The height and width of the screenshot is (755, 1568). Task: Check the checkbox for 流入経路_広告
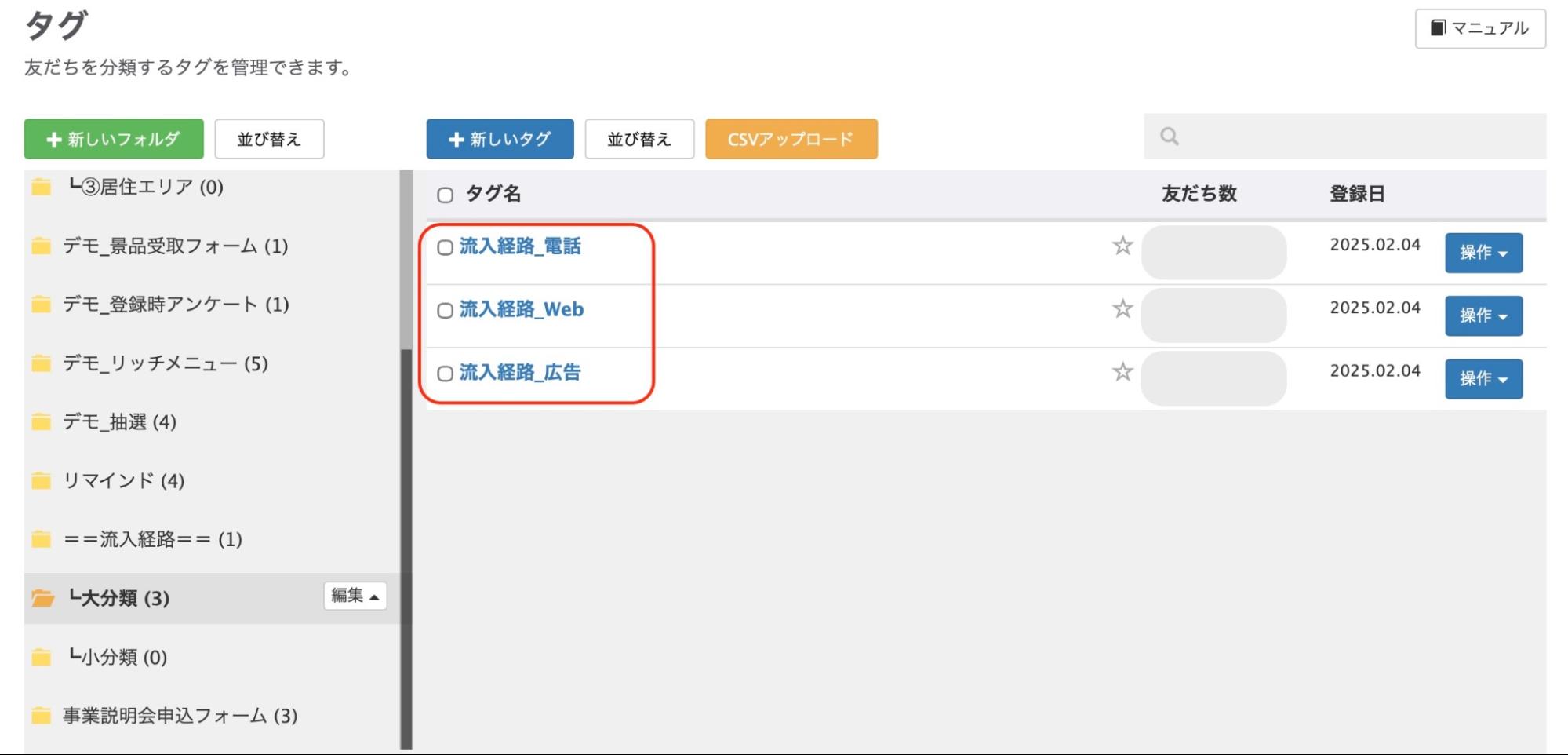(446, 374)
